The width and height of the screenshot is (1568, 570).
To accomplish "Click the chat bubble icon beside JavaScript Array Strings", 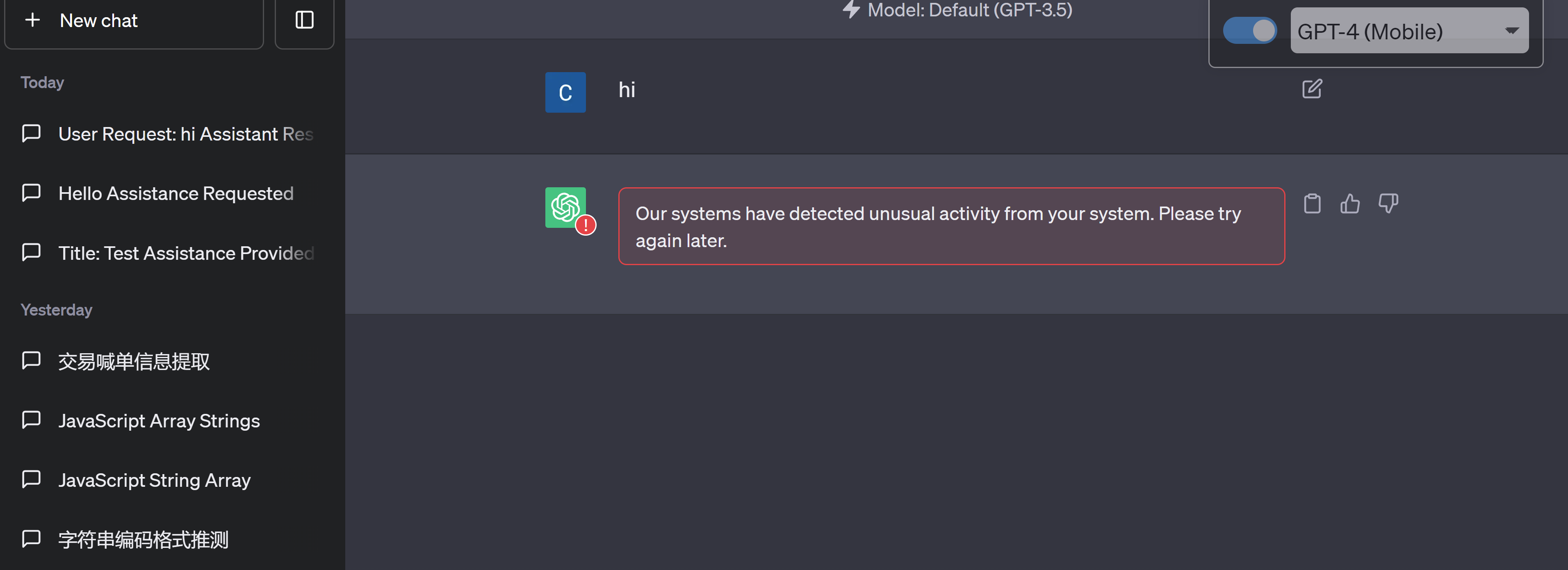I will coord(31,420).
